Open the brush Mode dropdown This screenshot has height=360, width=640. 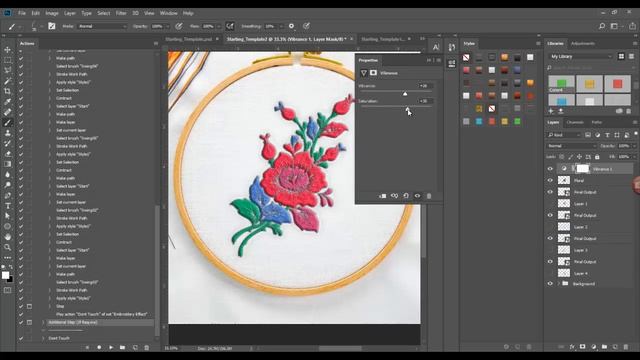[102, 26]
